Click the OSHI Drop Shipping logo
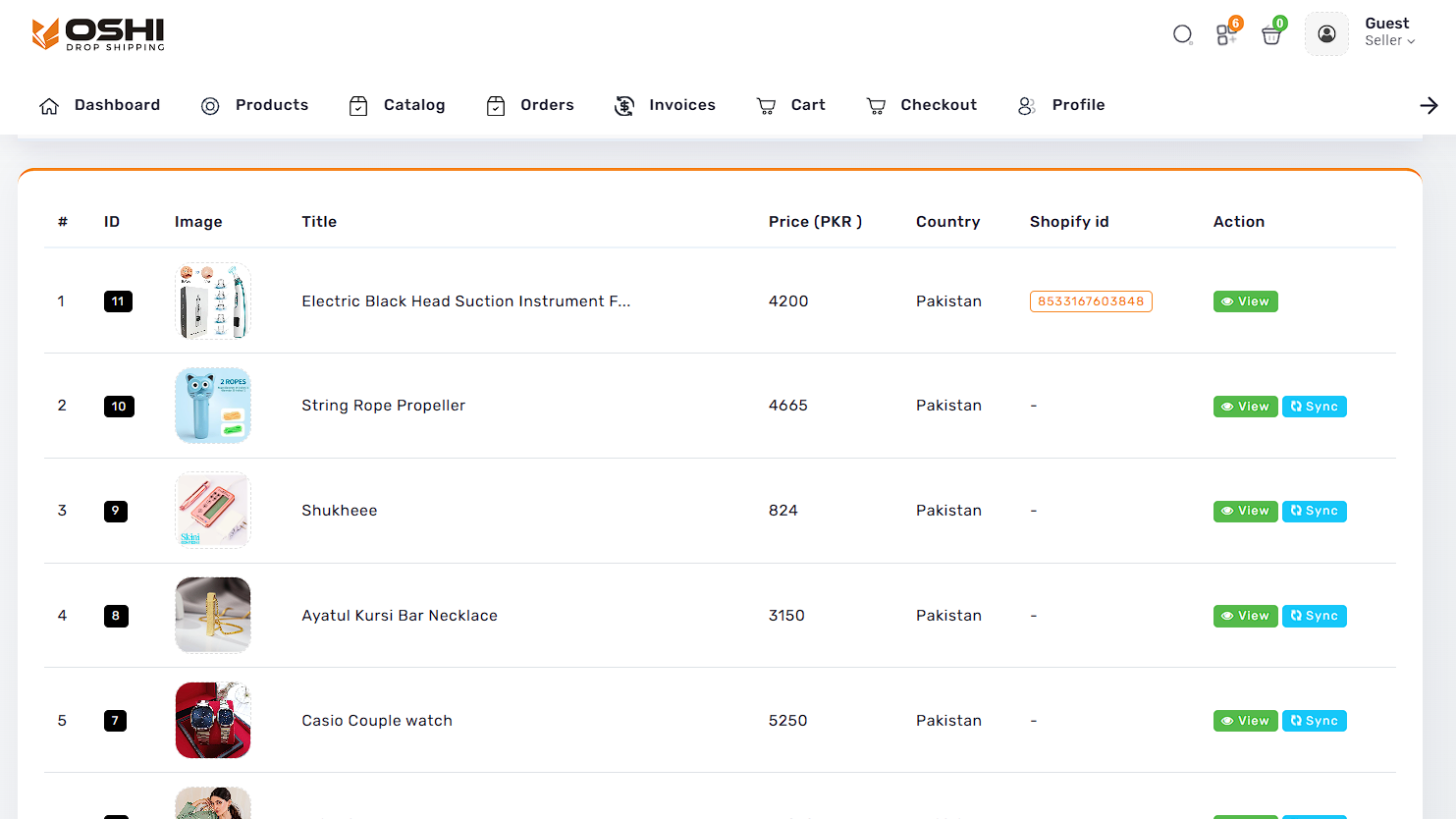The width and height of the screenshot is (1456, 819). coord(98,34)
